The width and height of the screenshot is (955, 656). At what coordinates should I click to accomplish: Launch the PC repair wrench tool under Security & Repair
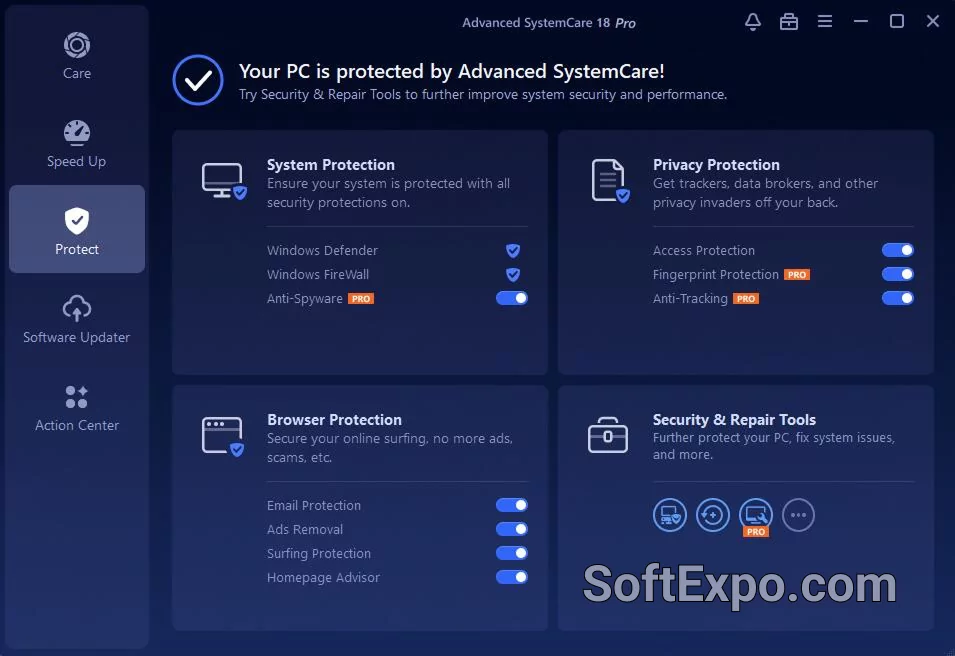click(755, 515)
